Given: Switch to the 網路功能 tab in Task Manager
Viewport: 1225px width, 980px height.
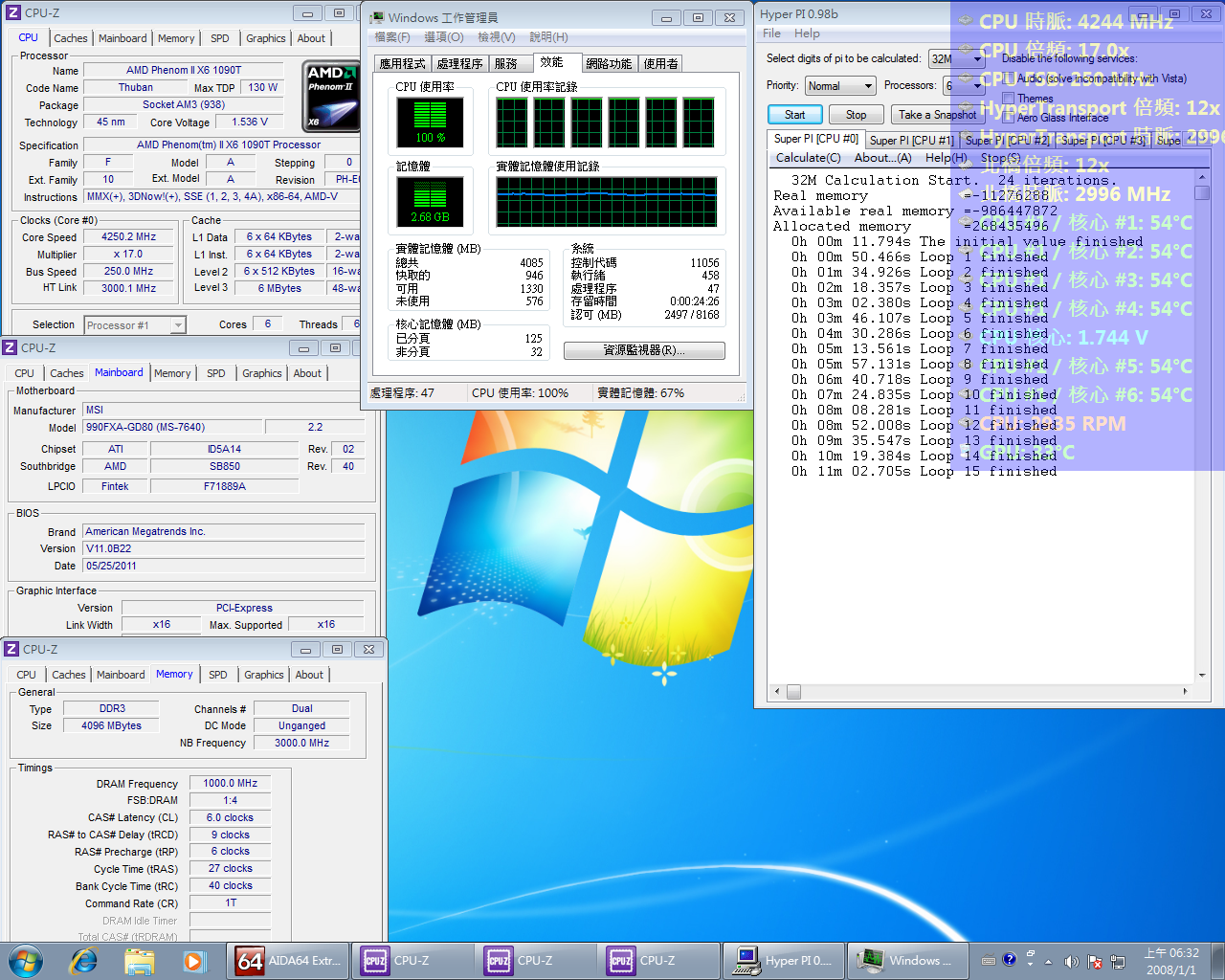Looking at the screenshot, I should 609,63.
